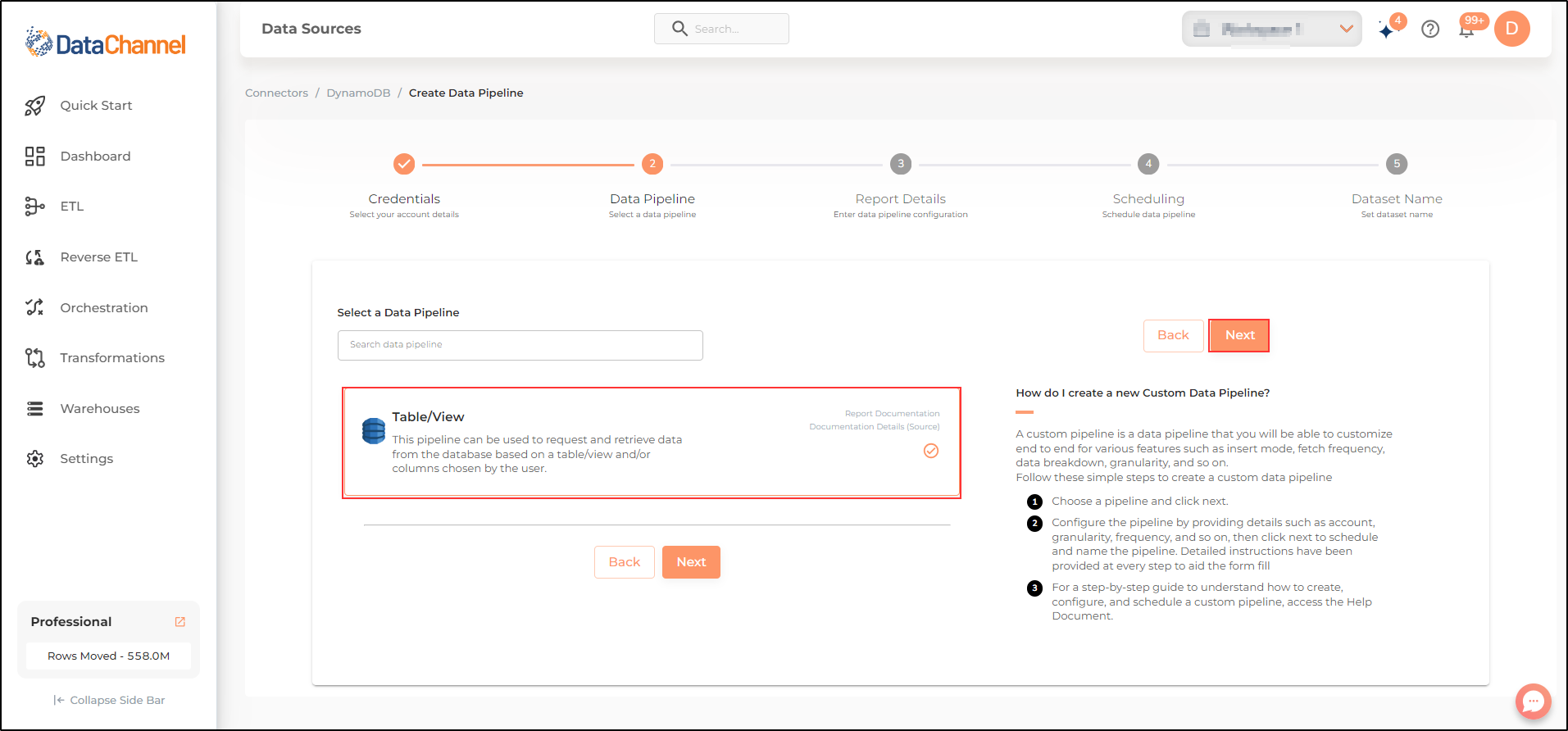1568x731 pixels.
Task: Click the Search data pipeline field
Action: (x=520, y=345)
